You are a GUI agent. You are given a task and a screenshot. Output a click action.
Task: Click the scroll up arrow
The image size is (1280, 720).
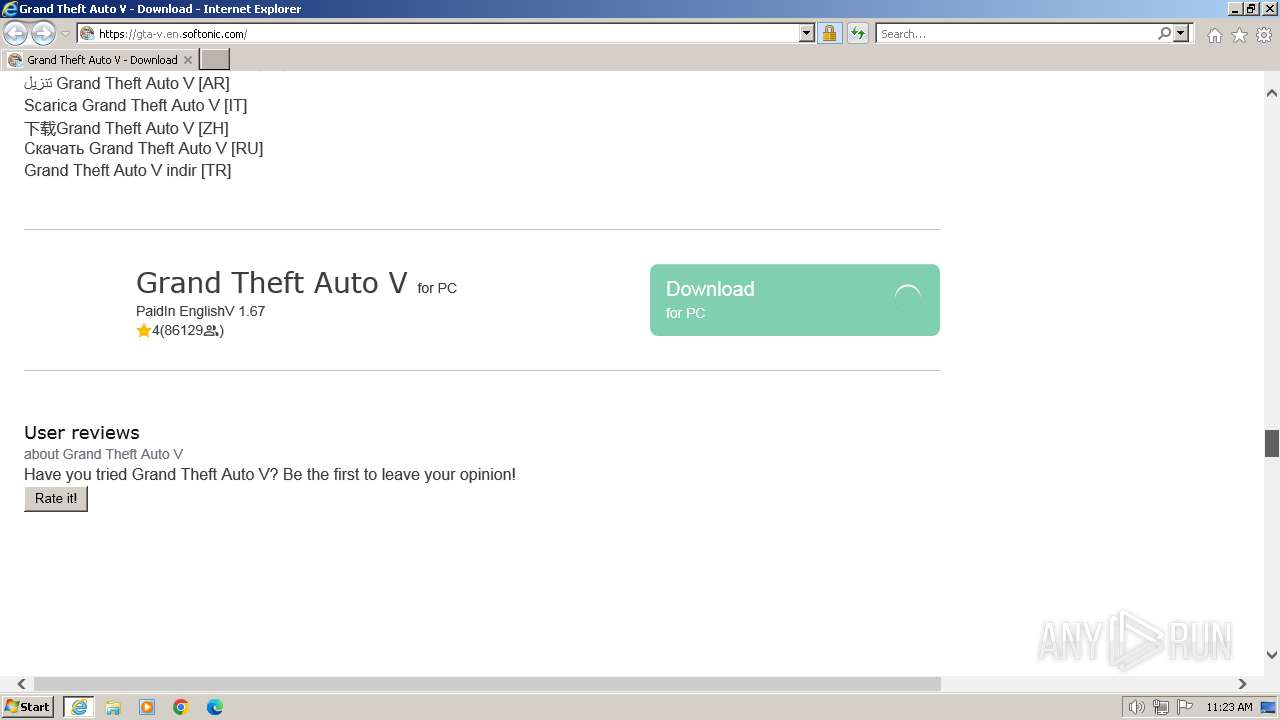(1272, 93)
